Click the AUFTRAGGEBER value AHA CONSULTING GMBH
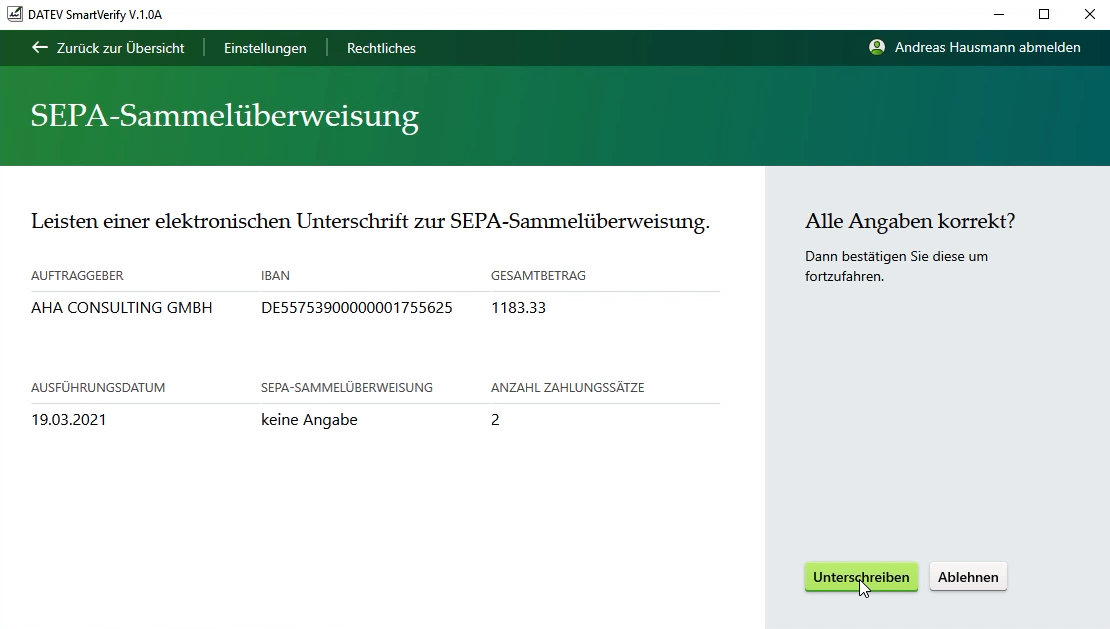The image size is (1110, 629). click(x=121, y=307)
